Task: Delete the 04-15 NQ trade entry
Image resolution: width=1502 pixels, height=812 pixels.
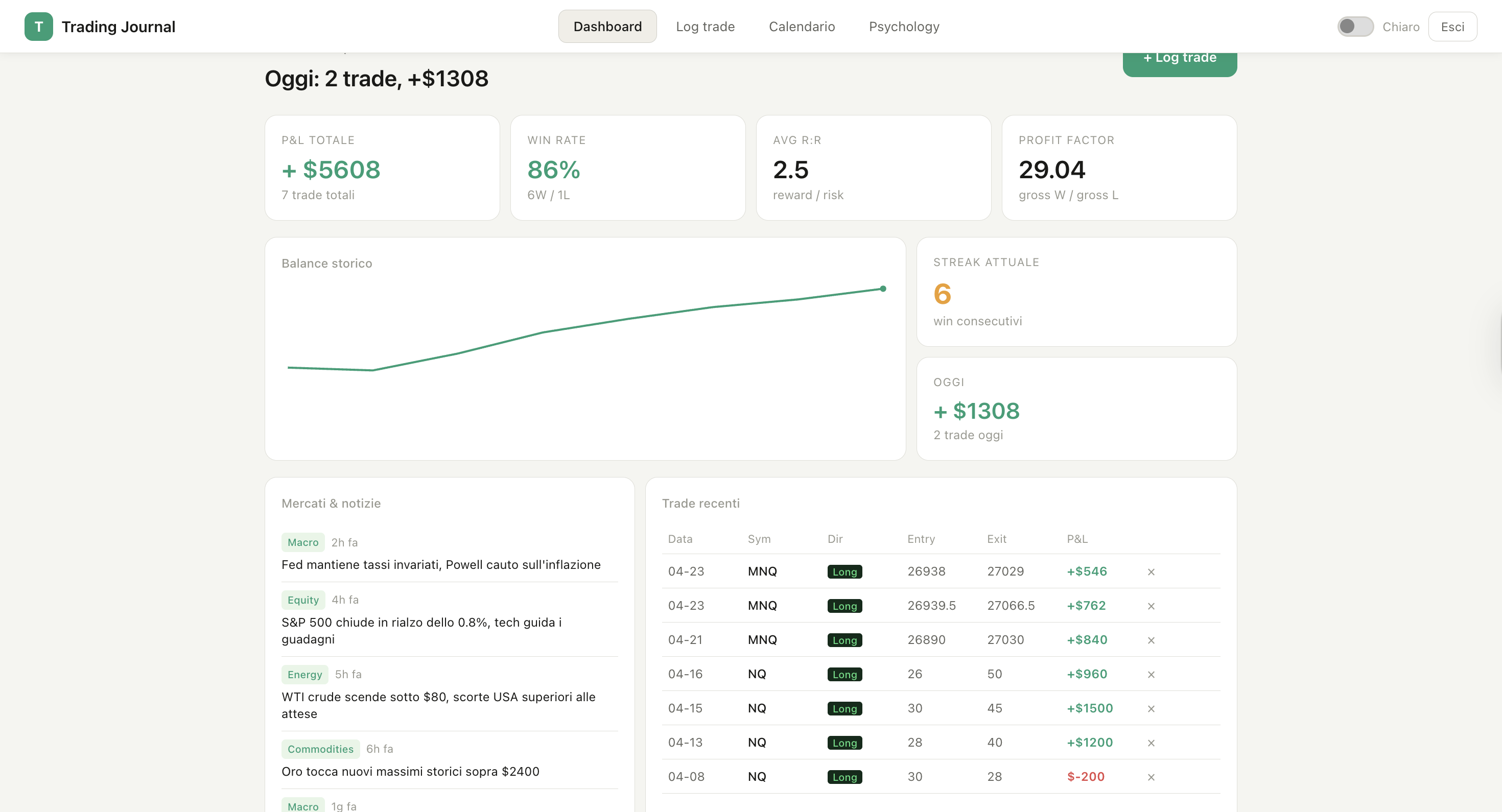Action: (1152, 708)
